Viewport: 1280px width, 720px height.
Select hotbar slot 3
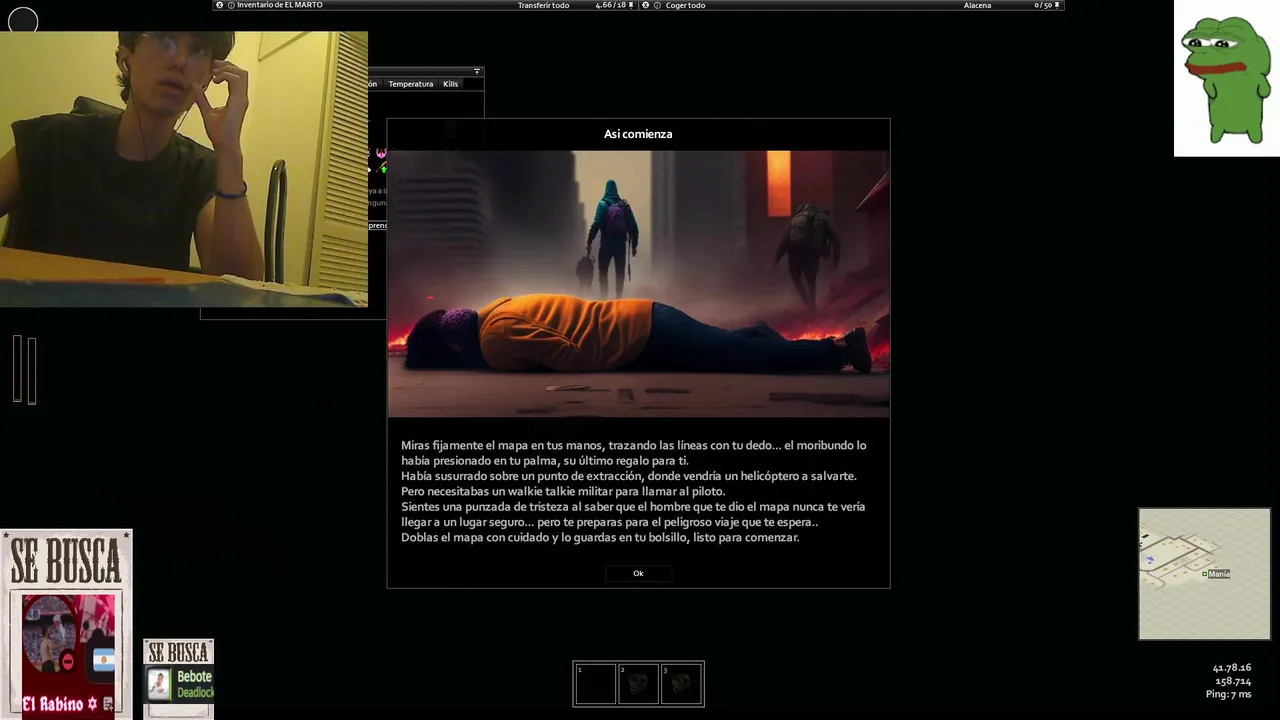click(681, 684)
